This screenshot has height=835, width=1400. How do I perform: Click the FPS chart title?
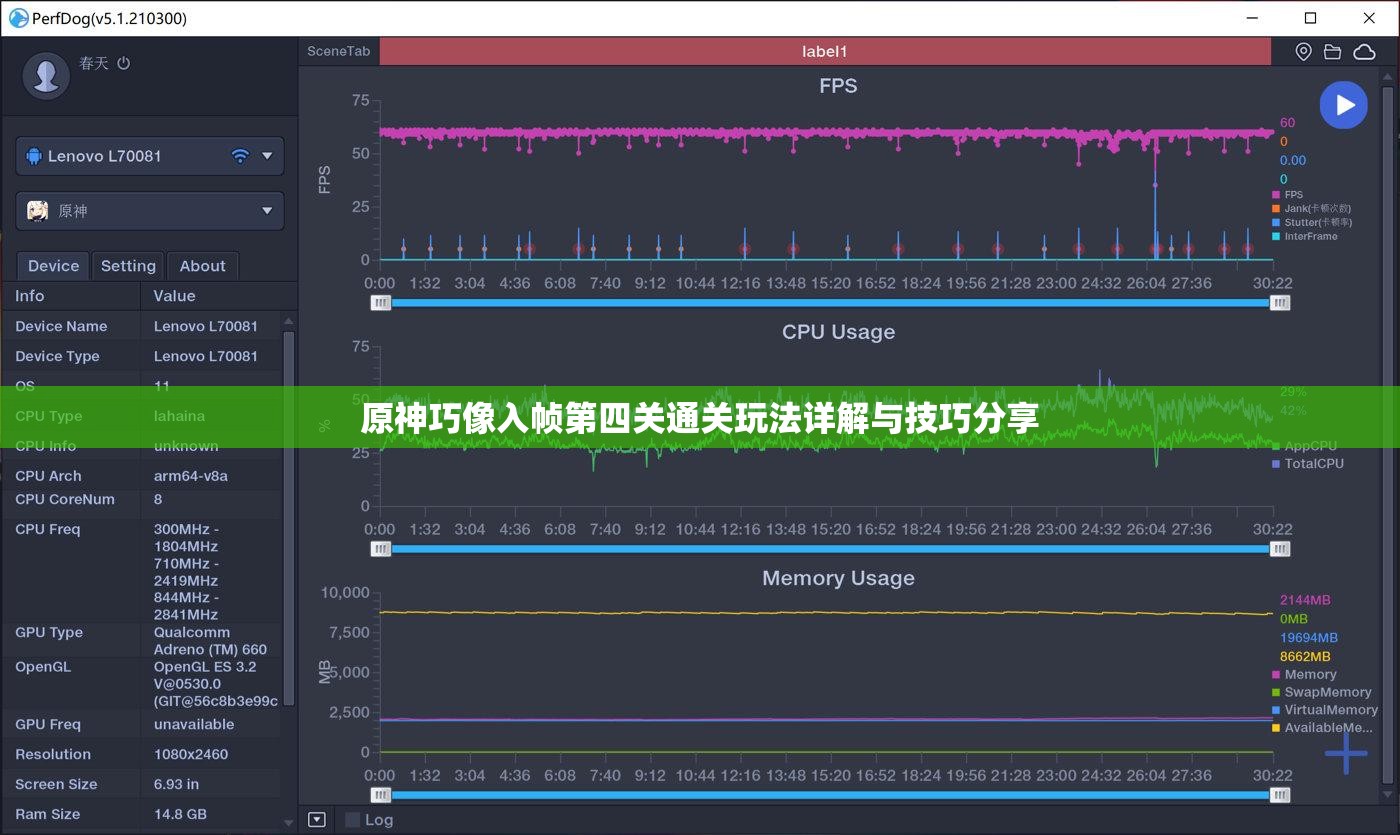838,86
